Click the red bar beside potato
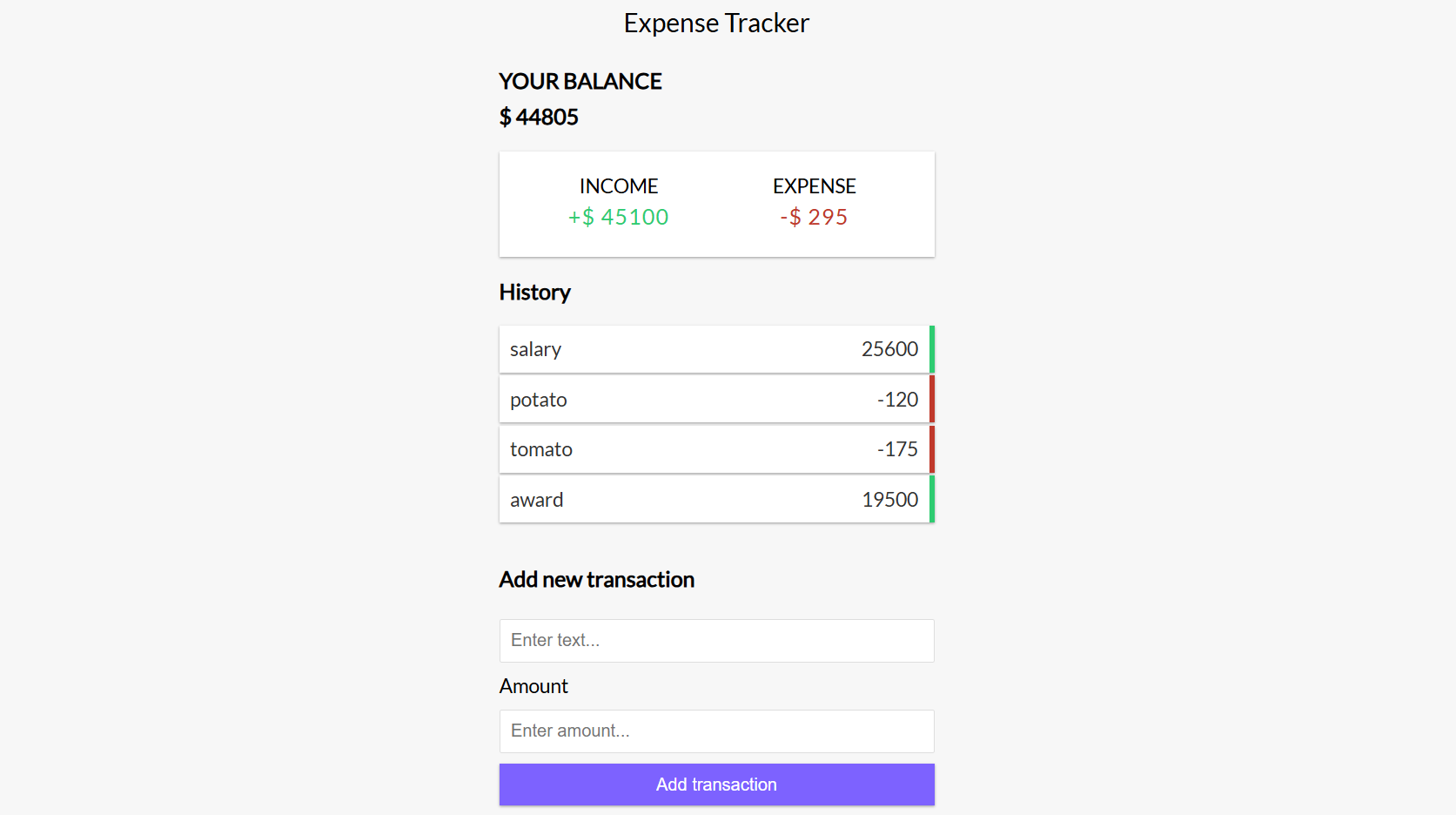1456x815 pixels. coord(932,400)
